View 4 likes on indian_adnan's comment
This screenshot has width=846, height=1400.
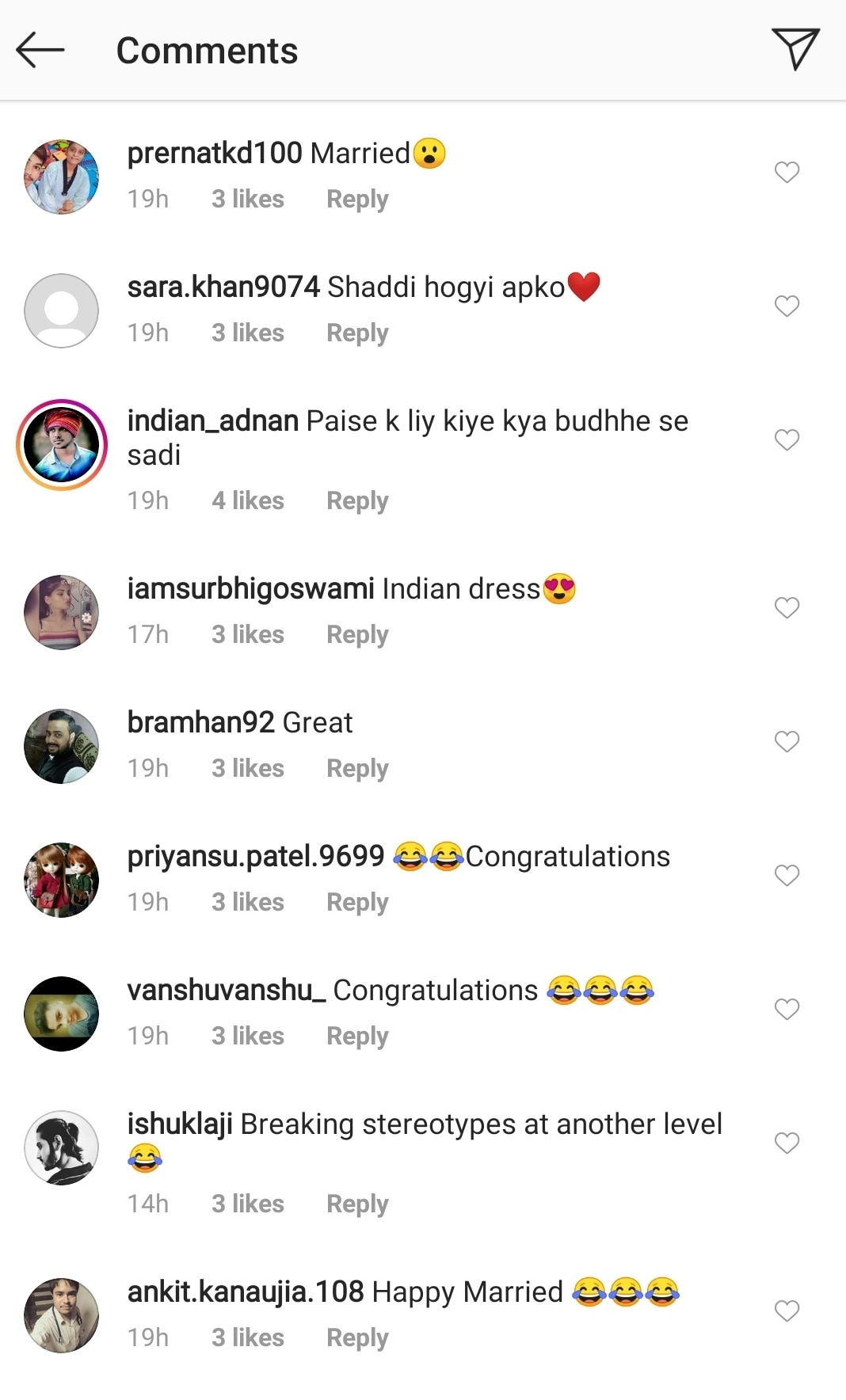(248, 500)
